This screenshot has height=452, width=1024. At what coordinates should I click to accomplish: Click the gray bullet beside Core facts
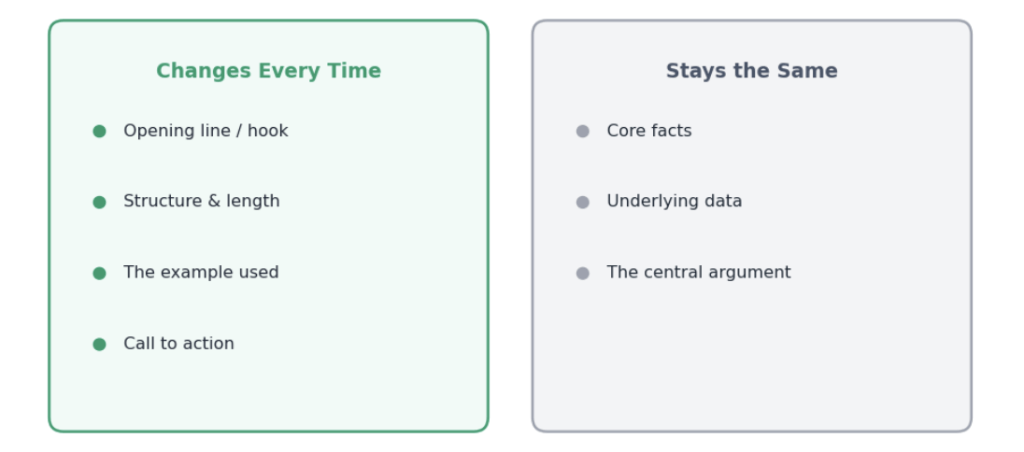coord(583,131)
